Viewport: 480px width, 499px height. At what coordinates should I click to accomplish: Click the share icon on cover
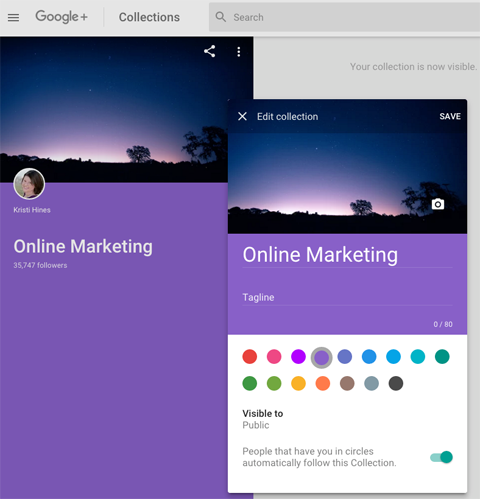pyautogui.click(x=210, y=51)
